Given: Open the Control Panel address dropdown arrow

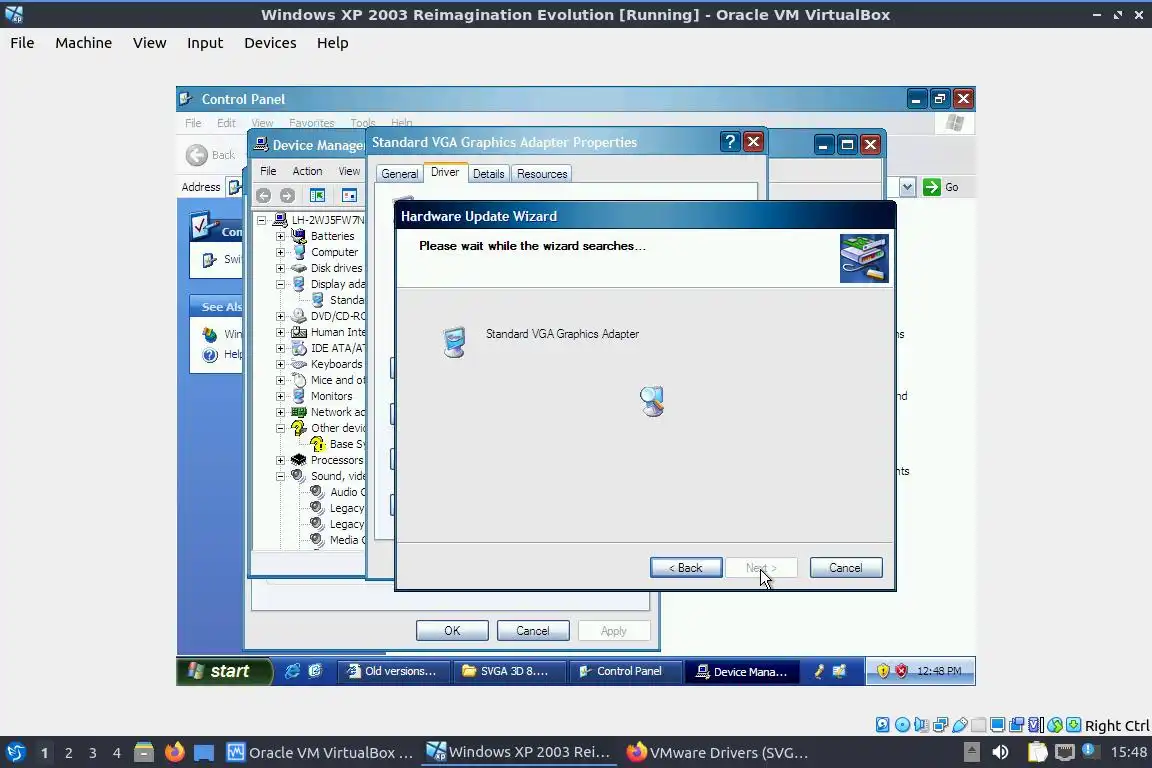Looking at the screenshot, I should pyautogui.click(x=907, y=187).
